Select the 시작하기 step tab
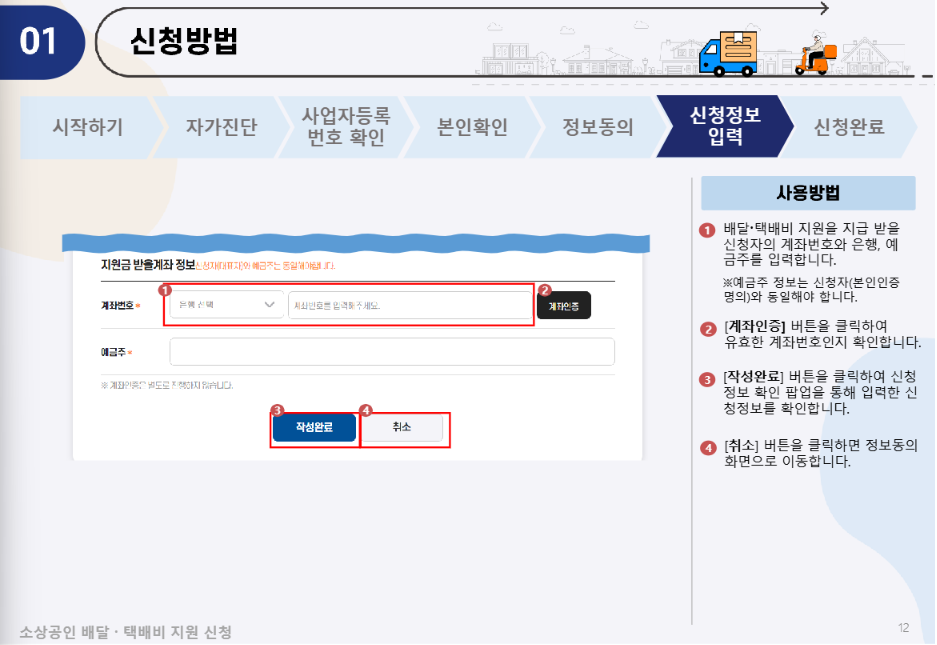 point(88,127)
